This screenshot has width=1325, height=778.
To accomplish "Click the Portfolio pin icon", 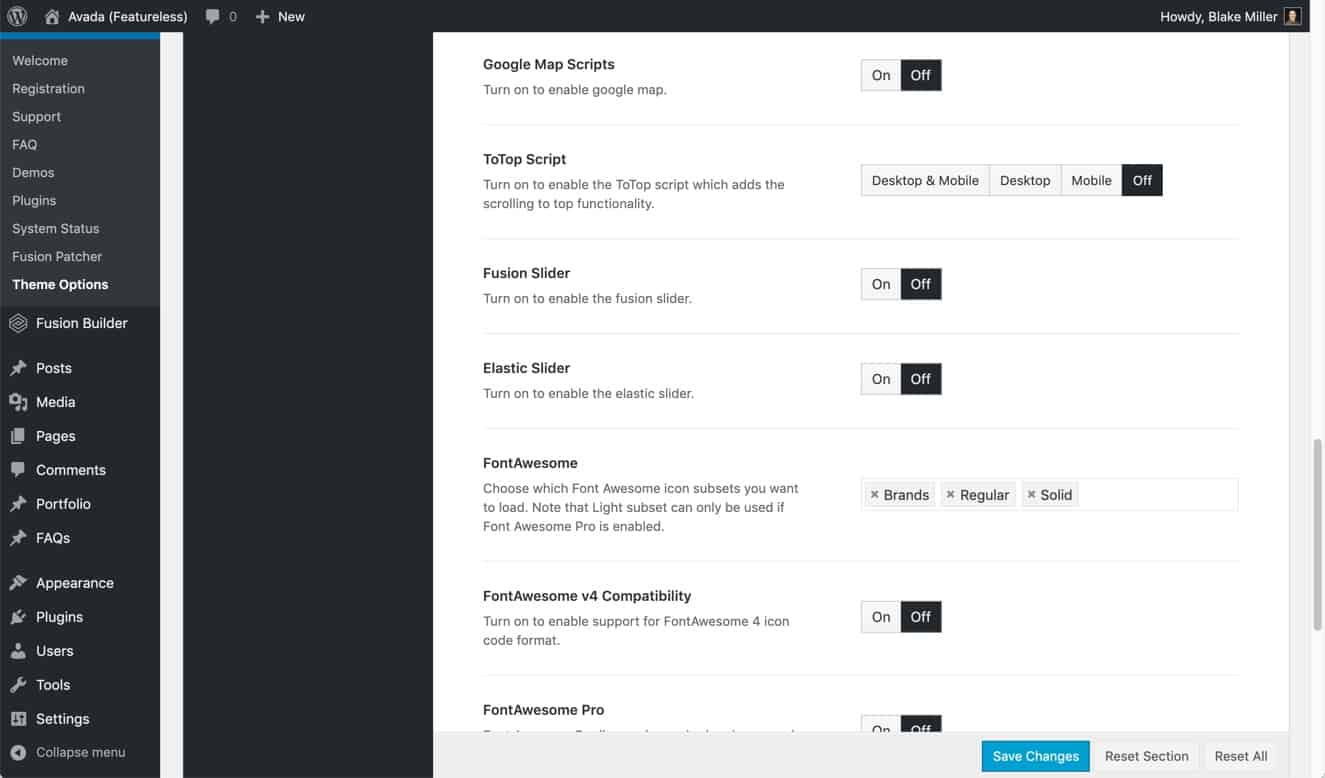I will pos(18,504).
